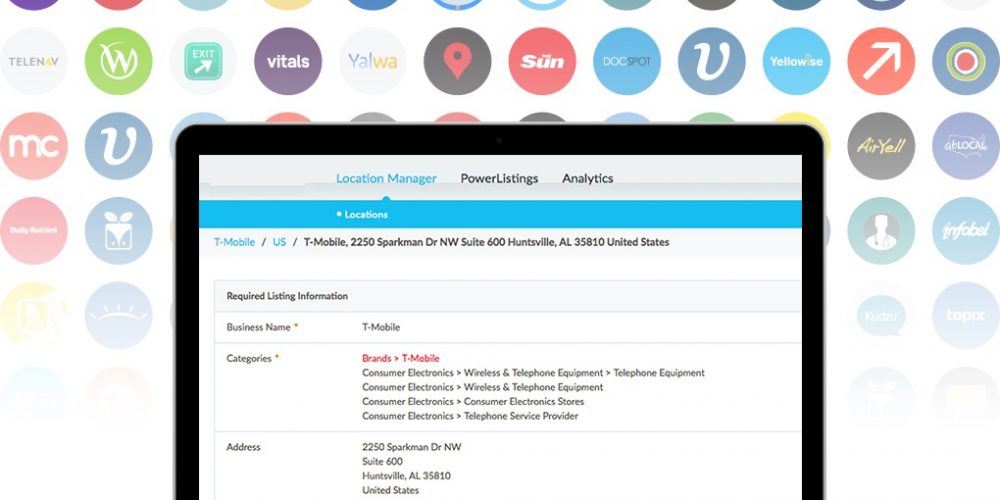Viewport: 1000px width, 500px height.
Task: Click the Telenav publisher icon
Action: (x=33, y=61)
